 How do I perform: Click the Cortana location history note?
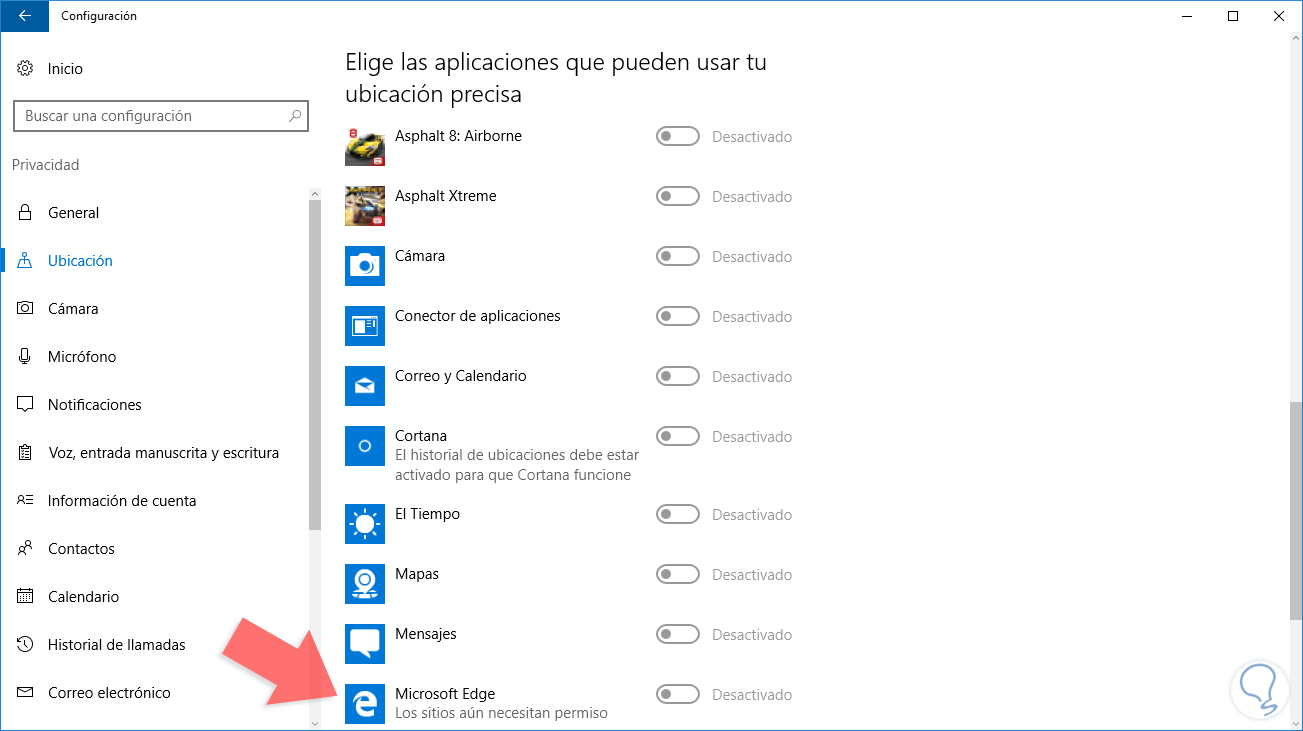tap(517, 465)
